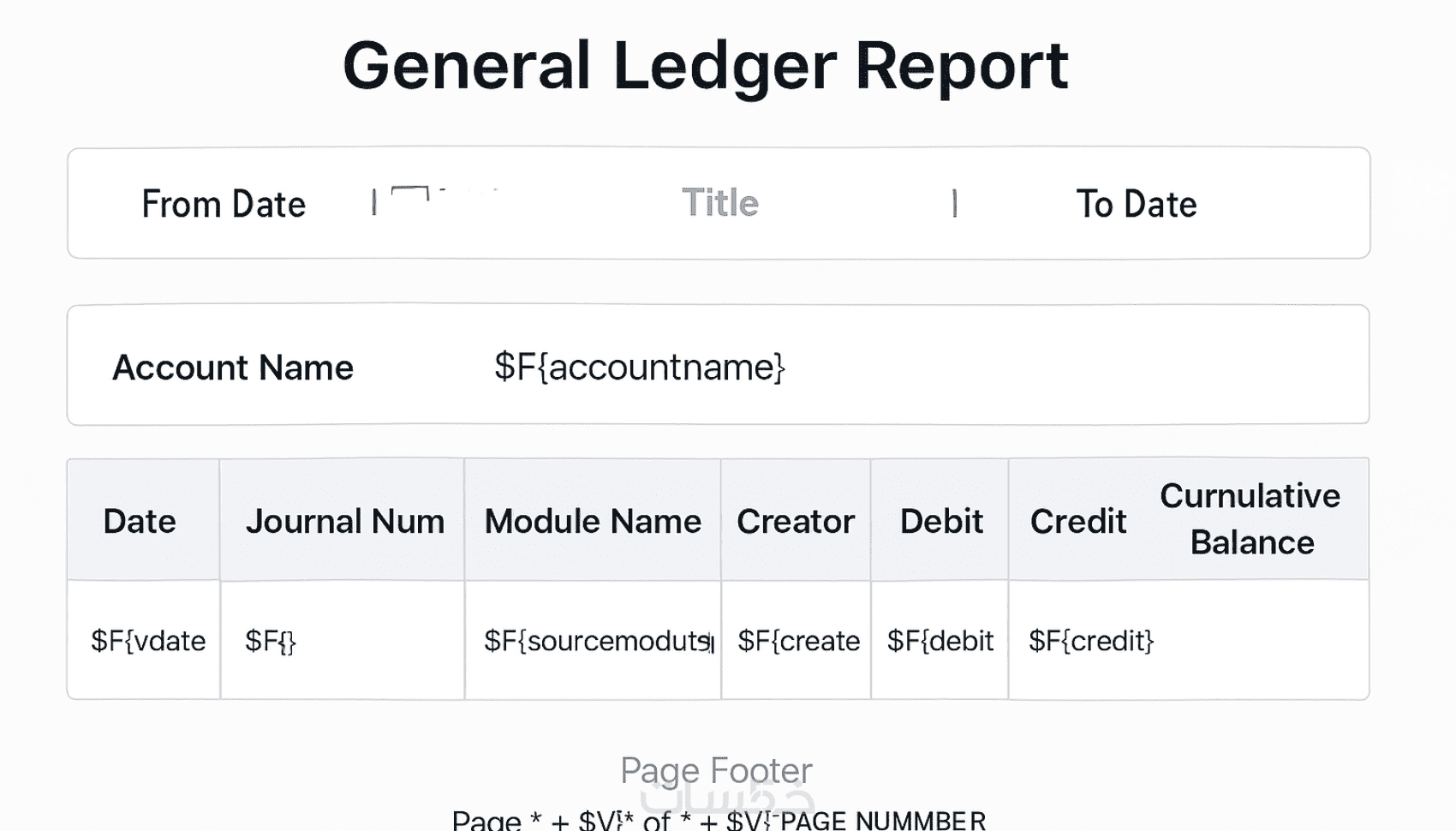1456x831 pixels.
Task: Click the Cumulative Balance column header
Action: [x=1250, y=519]
